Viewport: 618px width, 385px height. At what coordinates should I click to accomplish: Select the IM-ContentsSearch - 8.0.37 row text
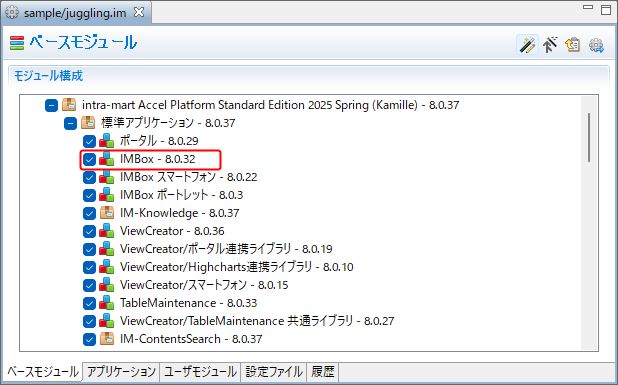[x=191, y=339]
